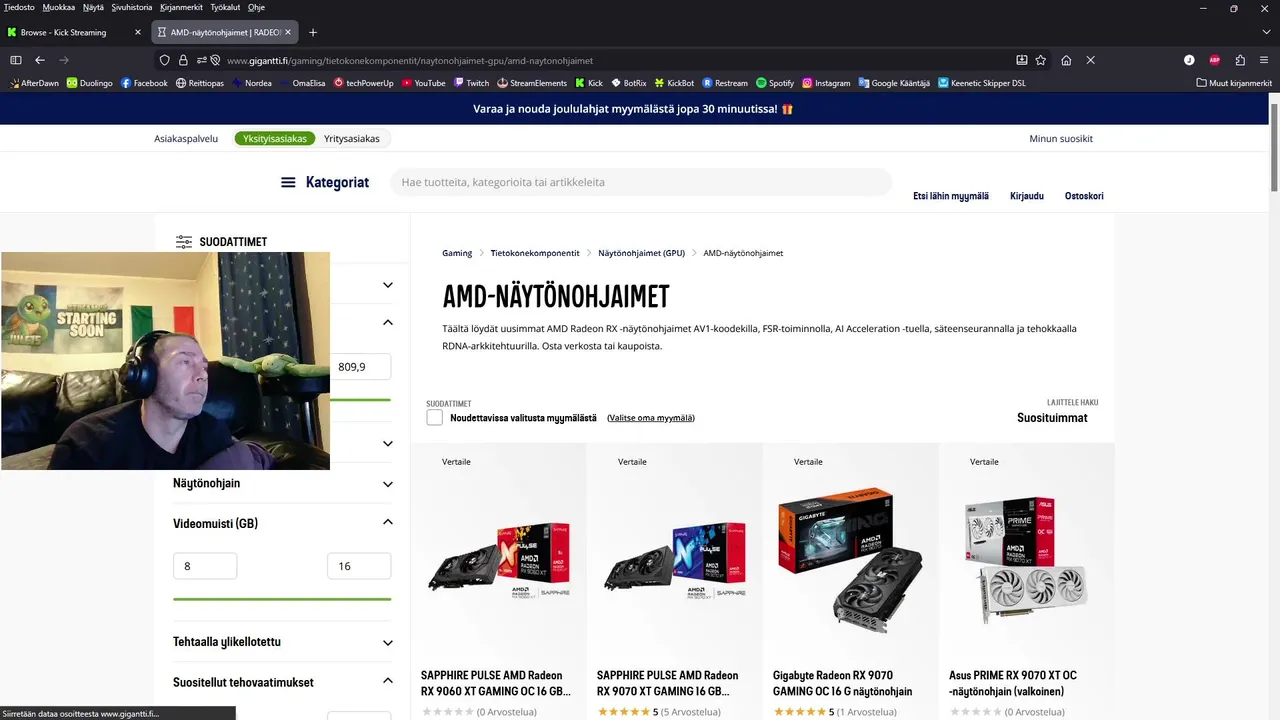Open the Työkalut menu
Image resolution: width=1280 pixels, height=720 pixels.
tap(225, 7)
